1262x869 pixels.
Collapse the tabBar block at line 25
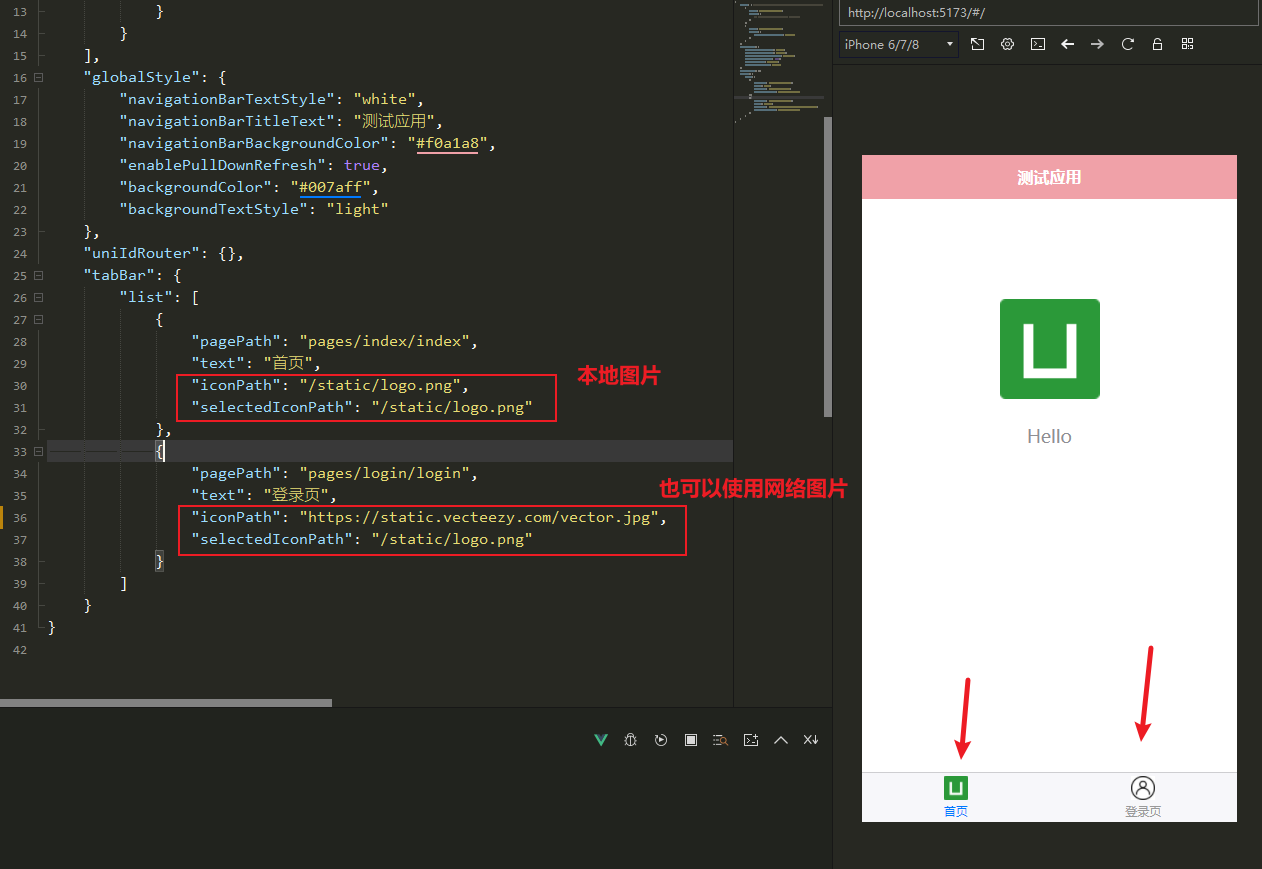tap(38, 275)
